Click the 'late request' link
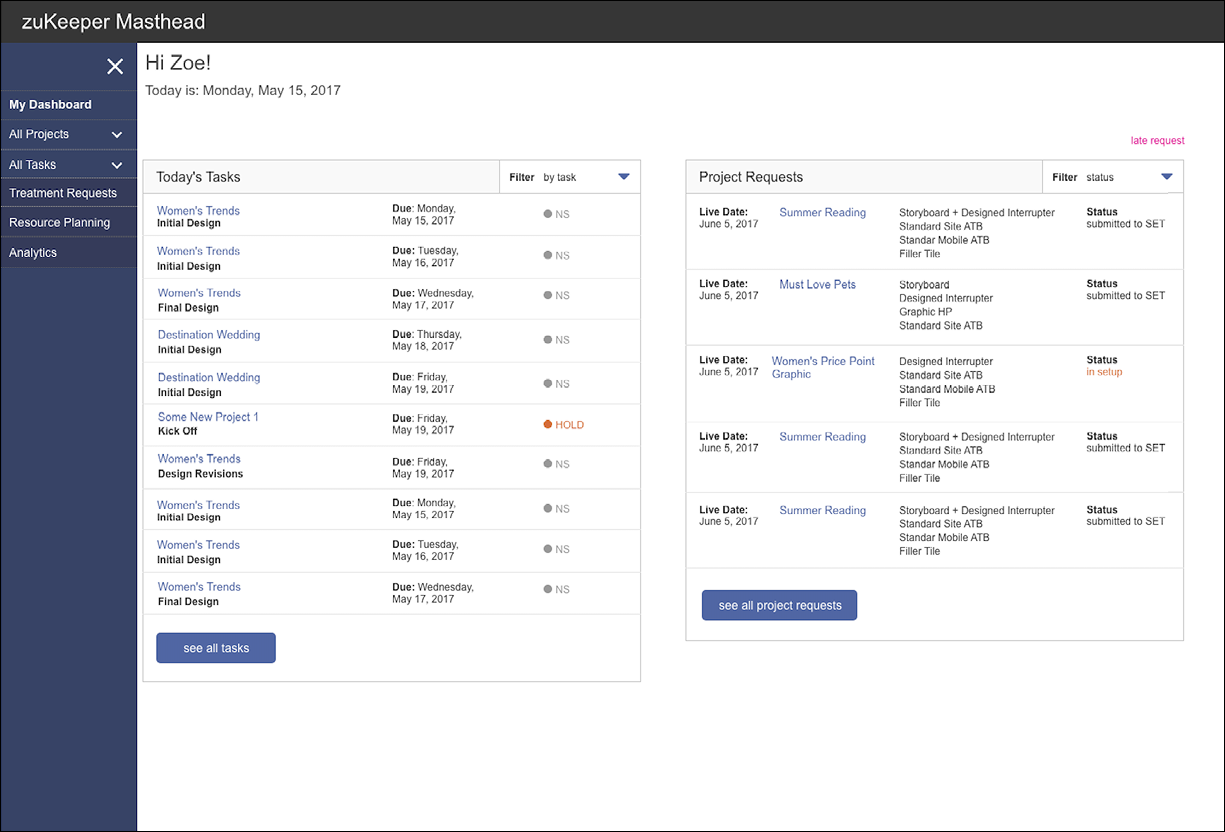The image size is (1225, 832). (1157, 140)
